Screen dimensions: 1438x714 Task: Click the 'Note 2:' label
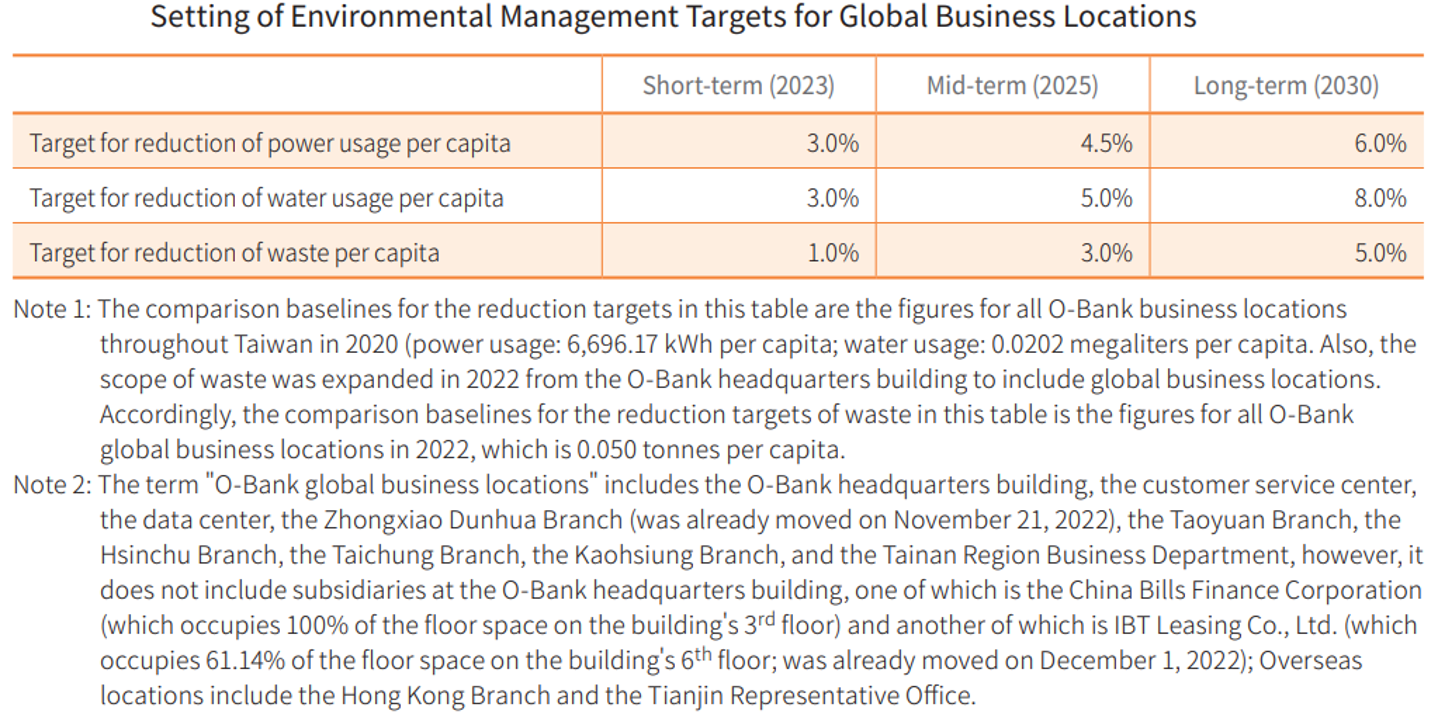[52, 485]
